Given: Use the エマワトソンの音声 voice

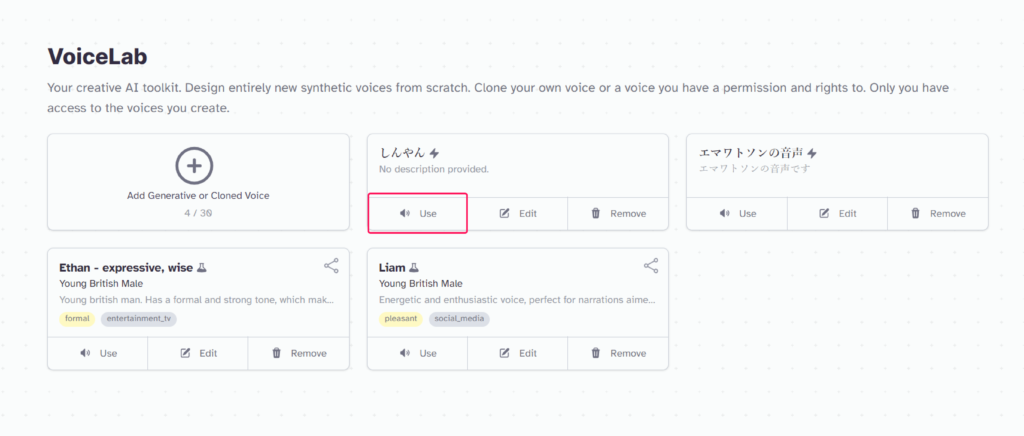Looking at the screenshot, I should pos(737,213).
